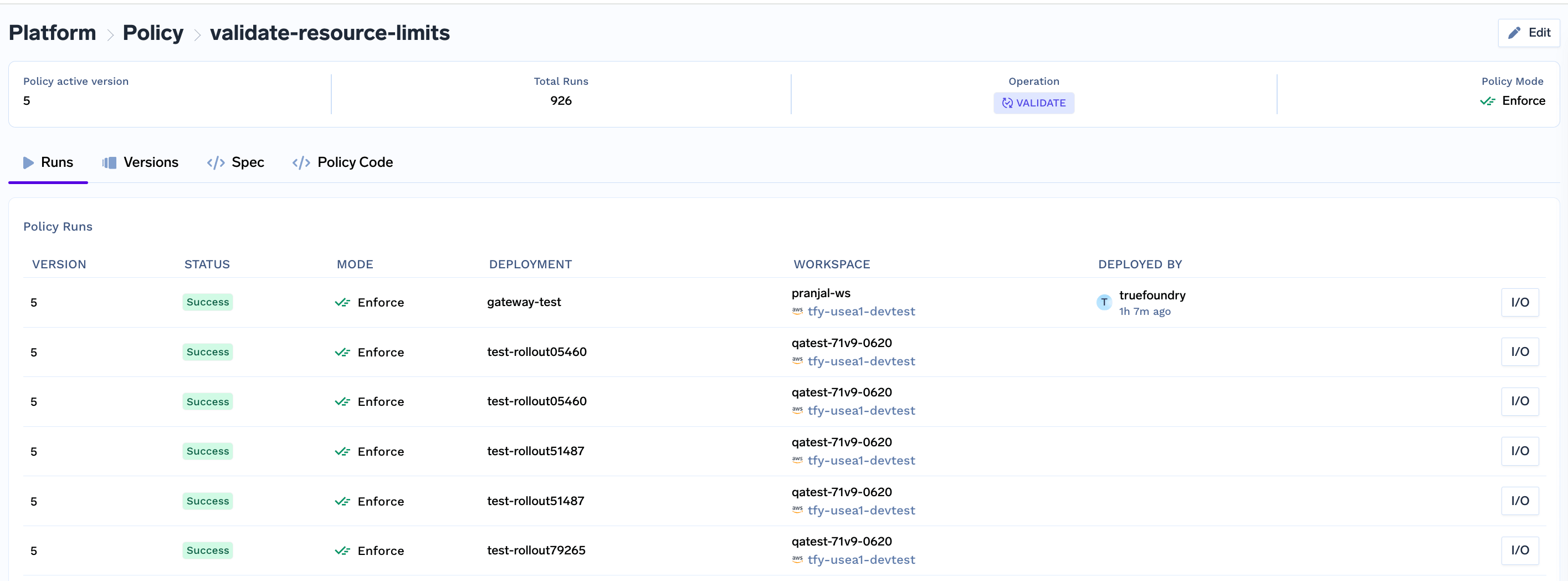Click Total Runs value 926

(x=561, y=100)
